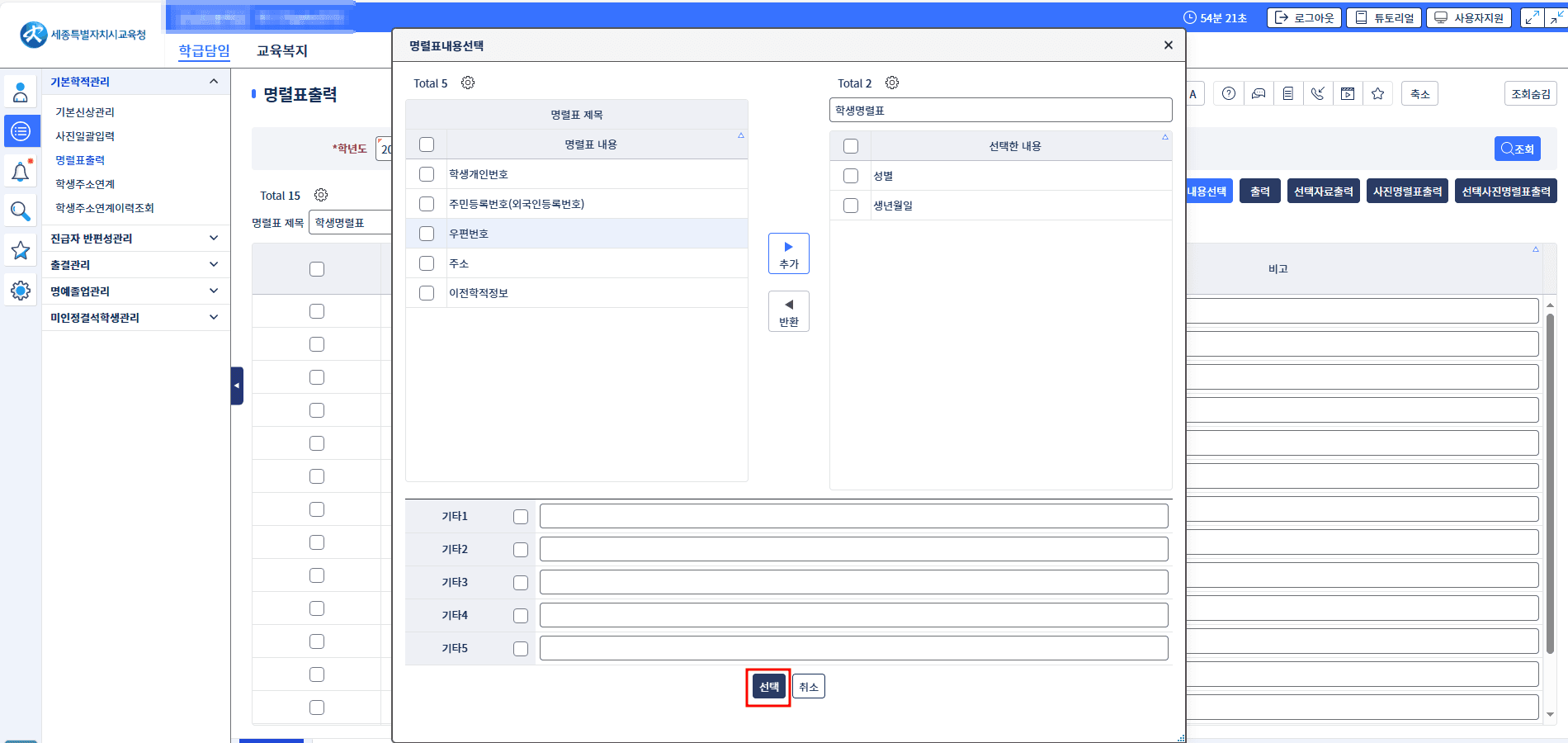1568x743 pixels.
Task: Collapse the left menu panel arrow handle
Action: pyautogui.click(x=237, y=386)
